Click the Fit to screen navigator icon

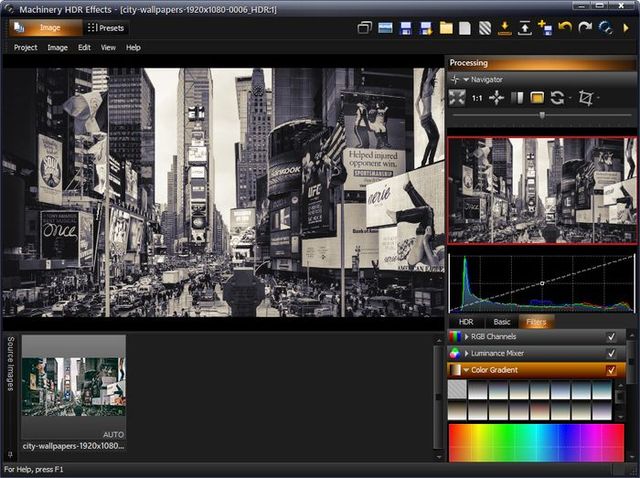(x=457, y=98)
